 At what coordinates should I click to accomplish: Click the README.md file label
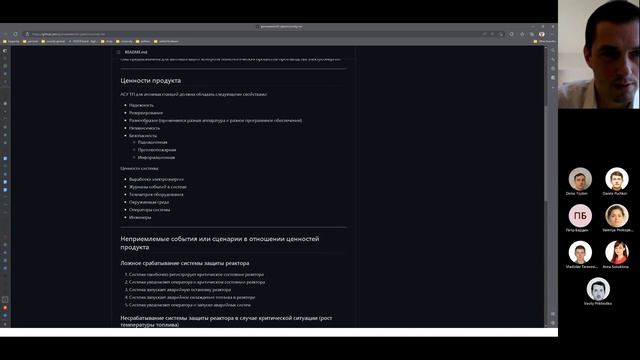pyautogui.click(x=136, y=52)
